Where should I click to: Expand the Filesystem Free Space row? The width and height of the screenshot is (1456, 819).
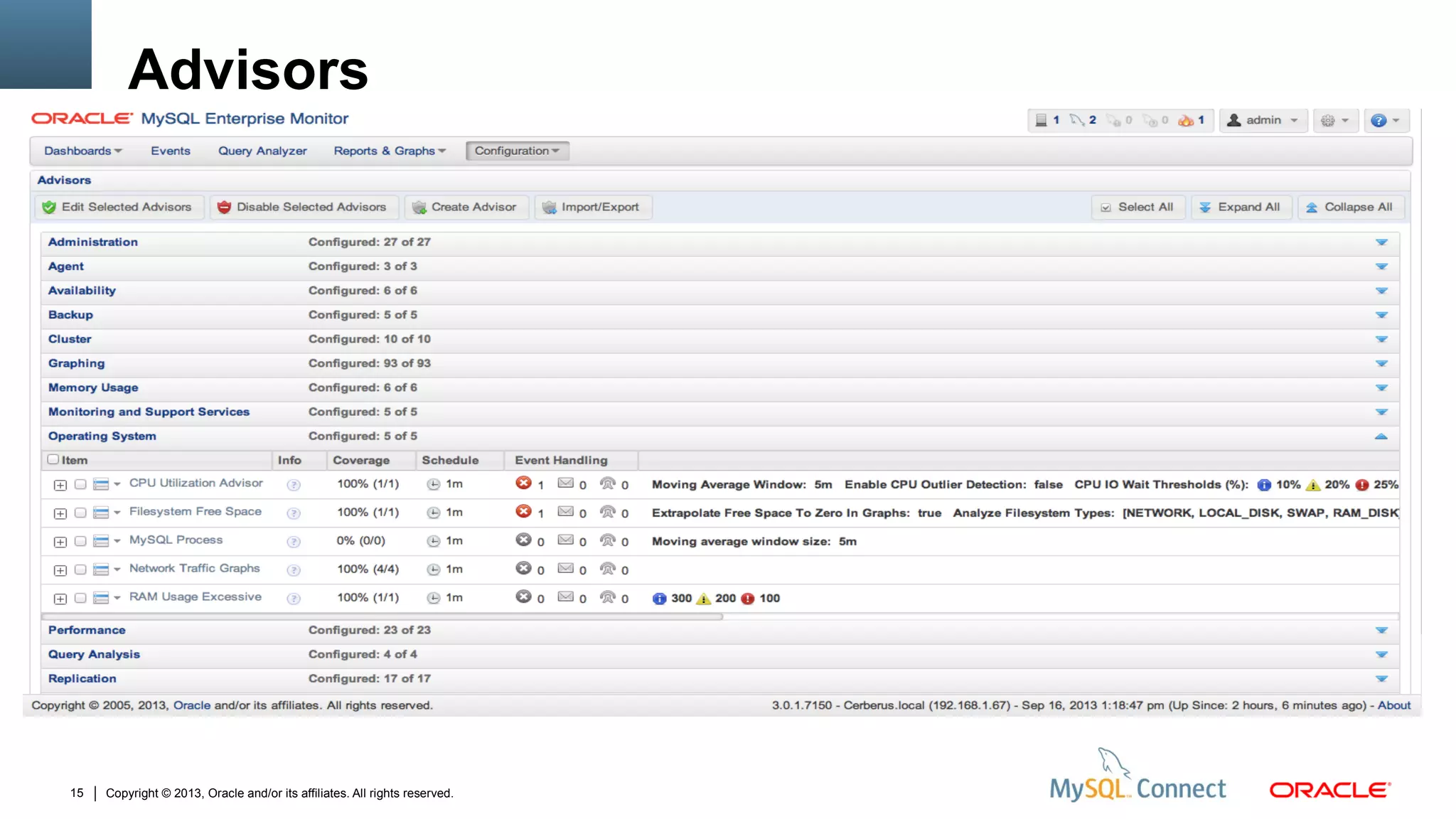tap(60, 513)
